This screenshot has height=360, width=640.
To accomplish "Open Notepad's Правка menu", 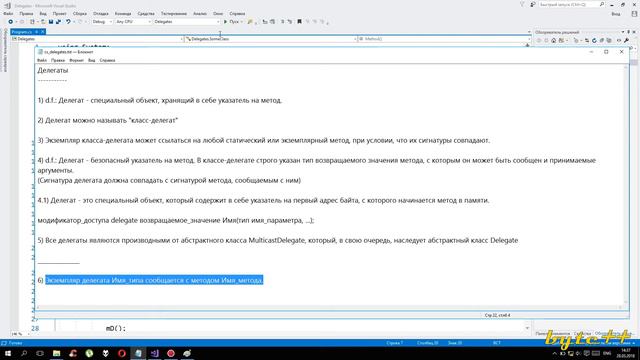I will point(58,60).
